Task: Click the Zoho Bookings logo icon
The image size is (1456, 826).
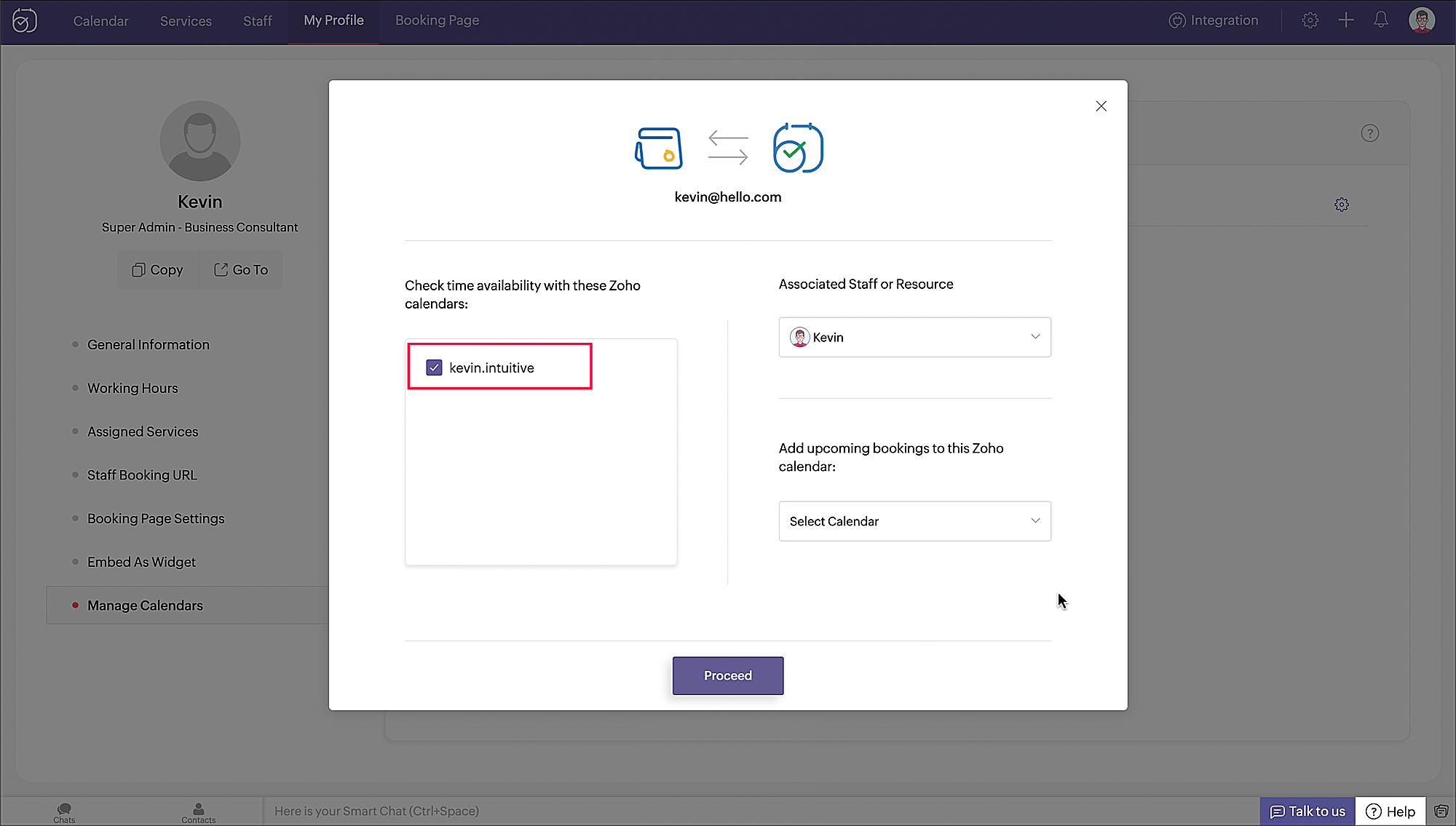Action: 25,21
